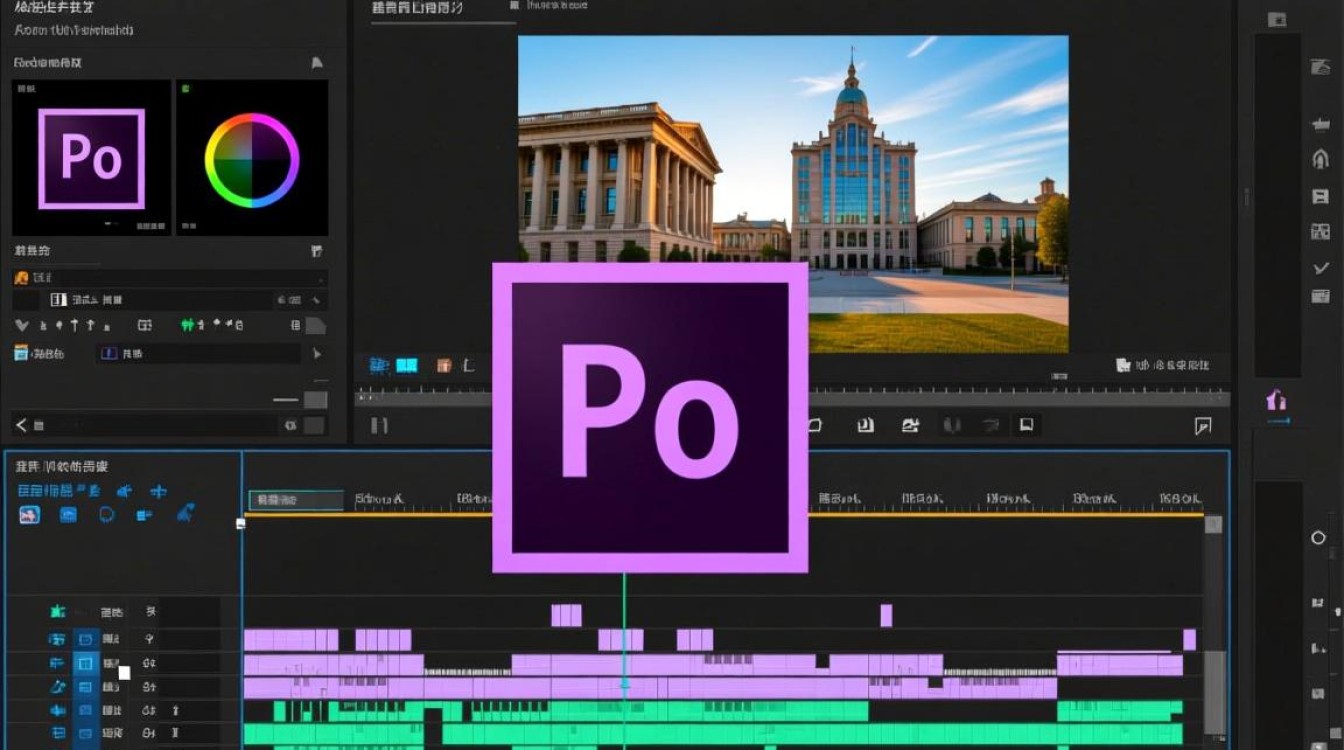
Task: Click the circle icon in the right sidebar
Action: tap(1318, 538)
